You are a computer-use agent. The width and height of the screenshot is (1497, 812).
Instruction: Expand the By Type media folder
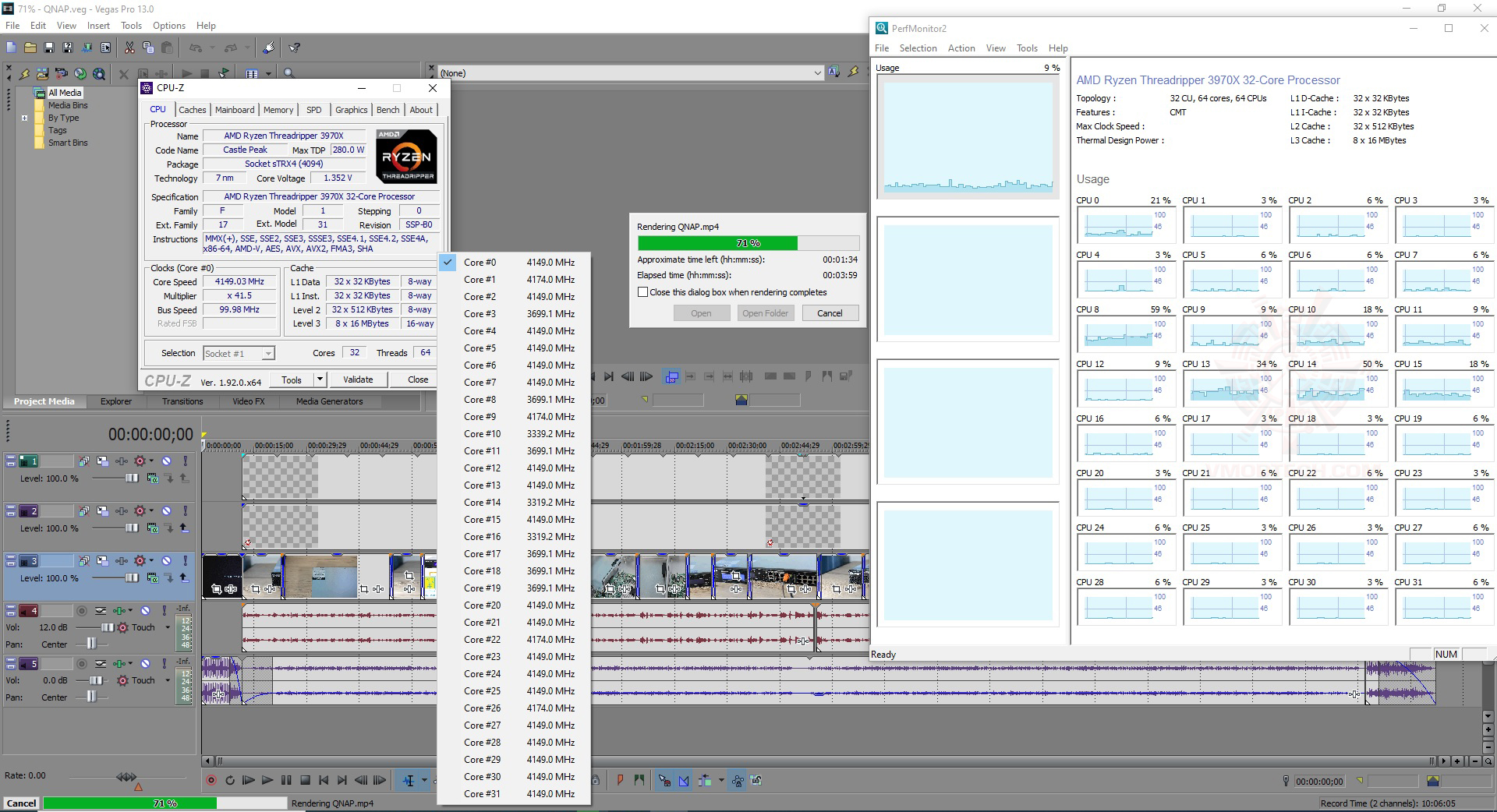tap(24, 118)
